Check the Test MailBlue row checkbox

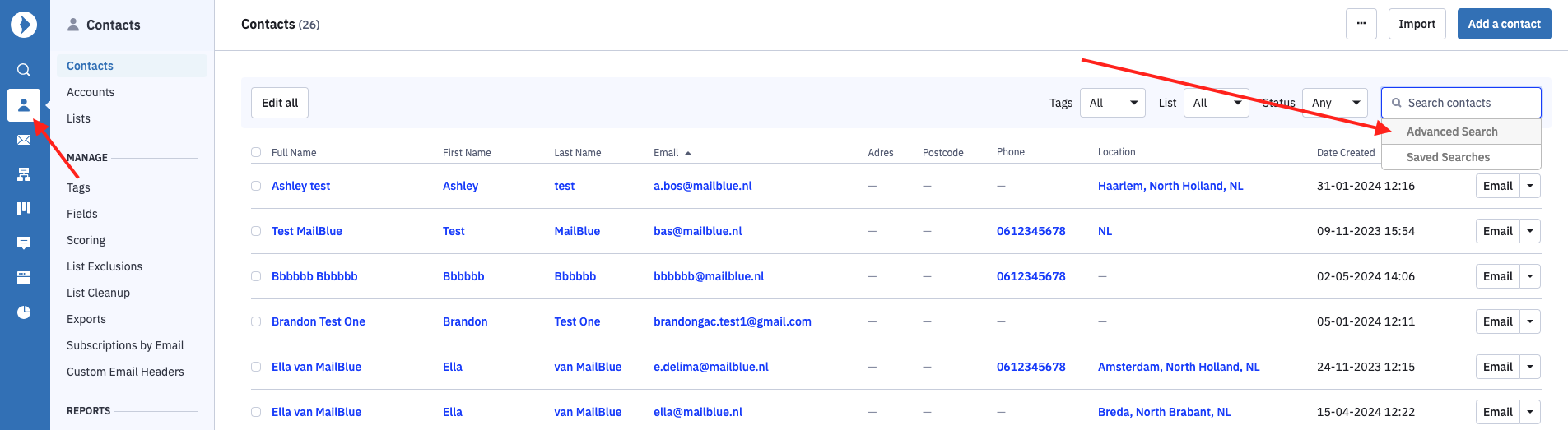256,231
